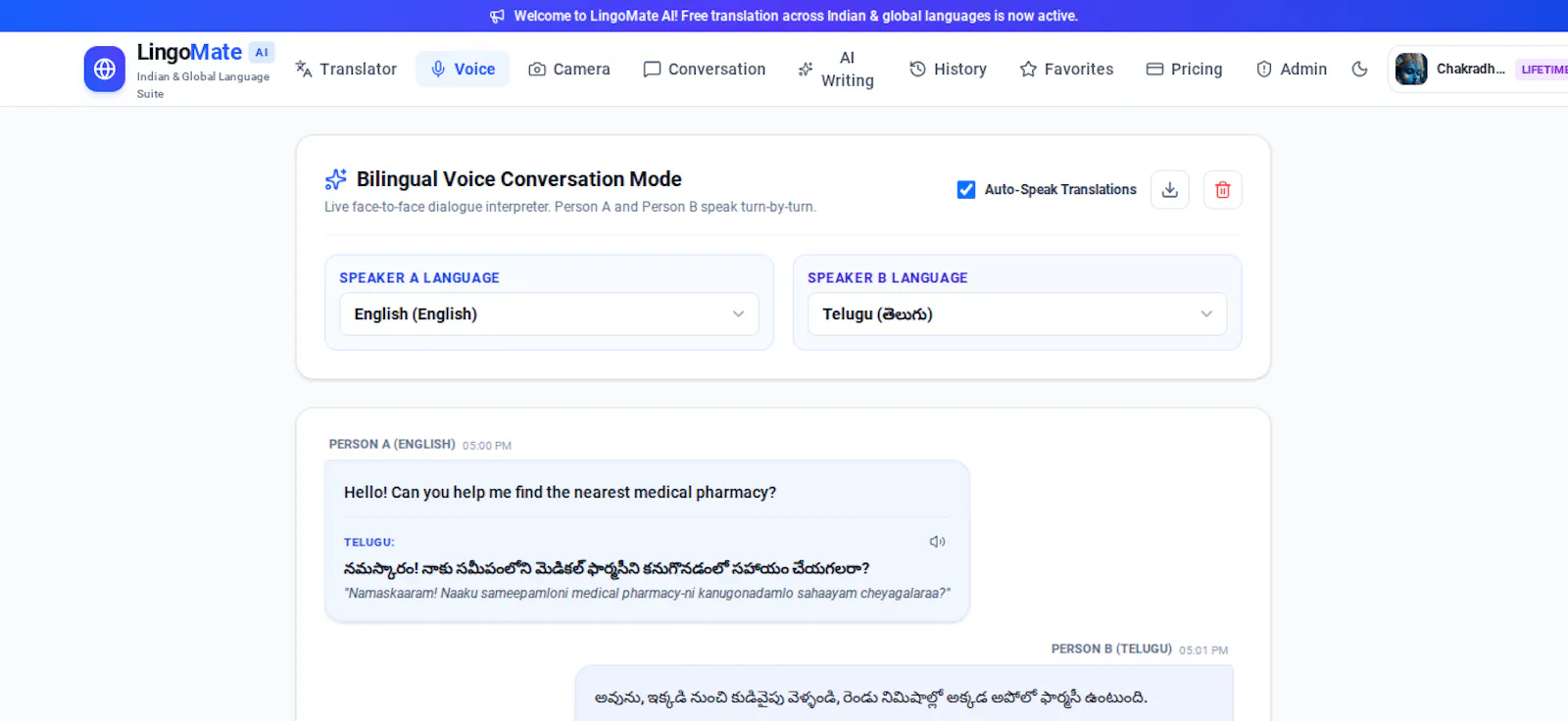Toggle dark mode moon icon
The image size is (1568, 721).
pyautogui.click(x=1359, y=69)
